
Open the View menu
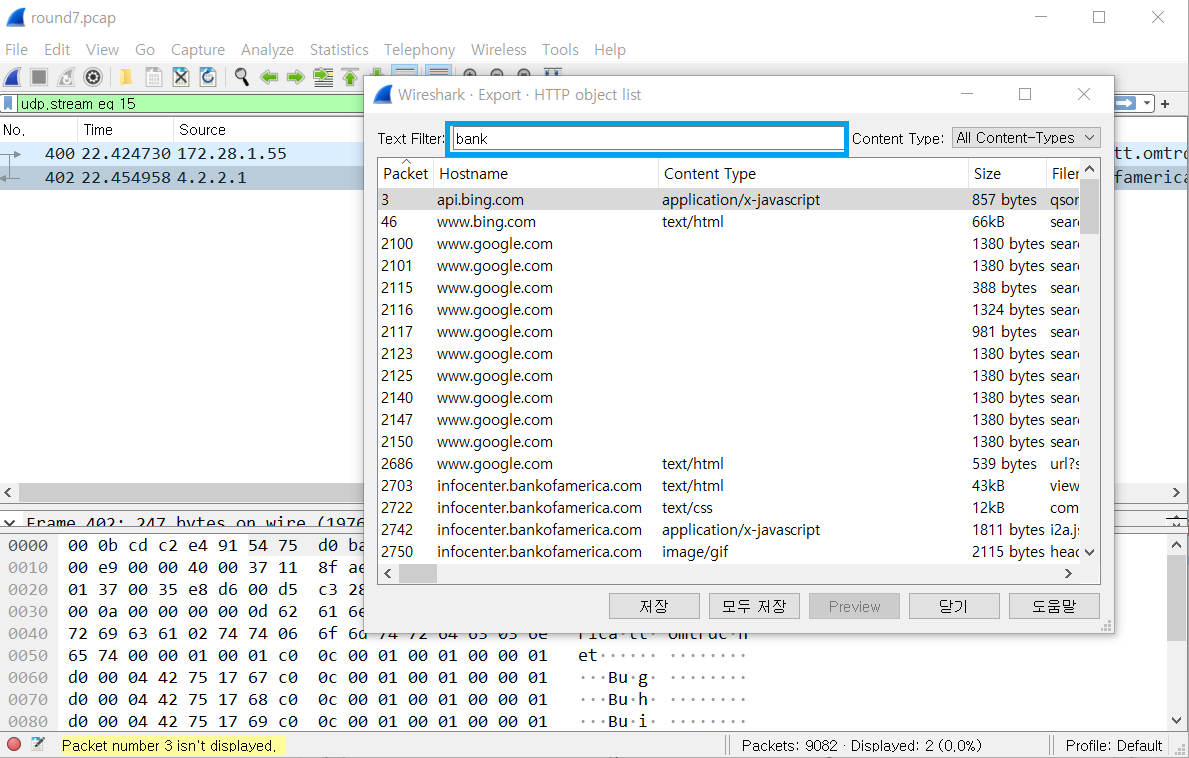102,50
